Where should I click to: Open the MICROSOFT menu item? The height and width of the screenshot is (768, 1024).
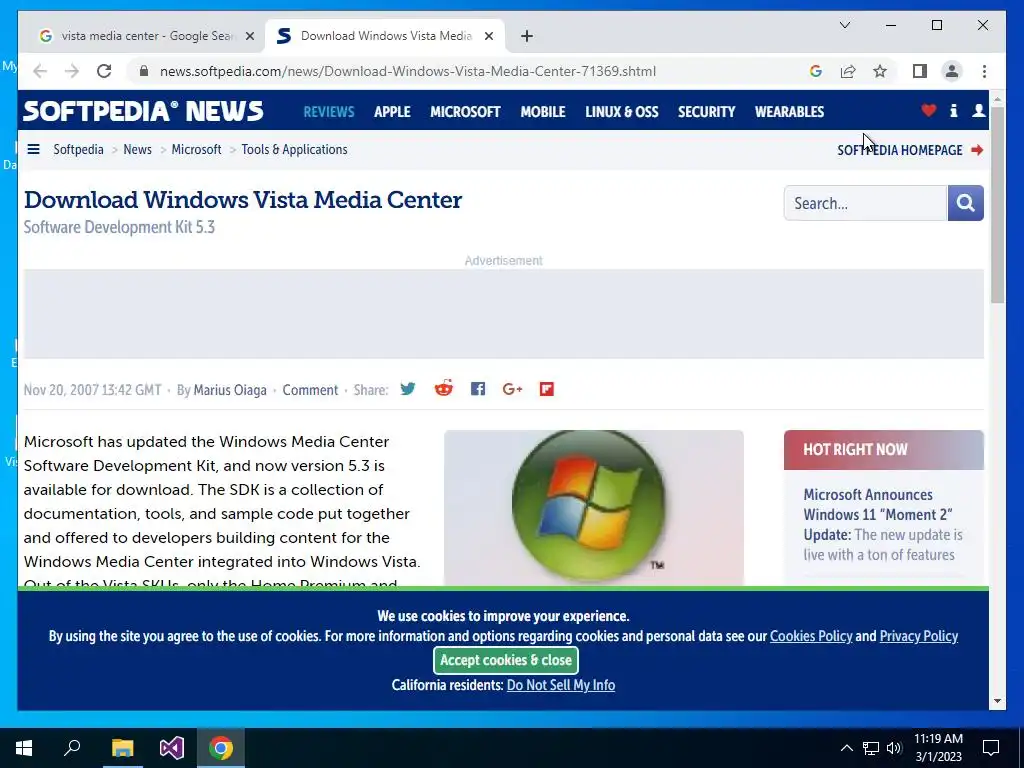tap(465, 112)
